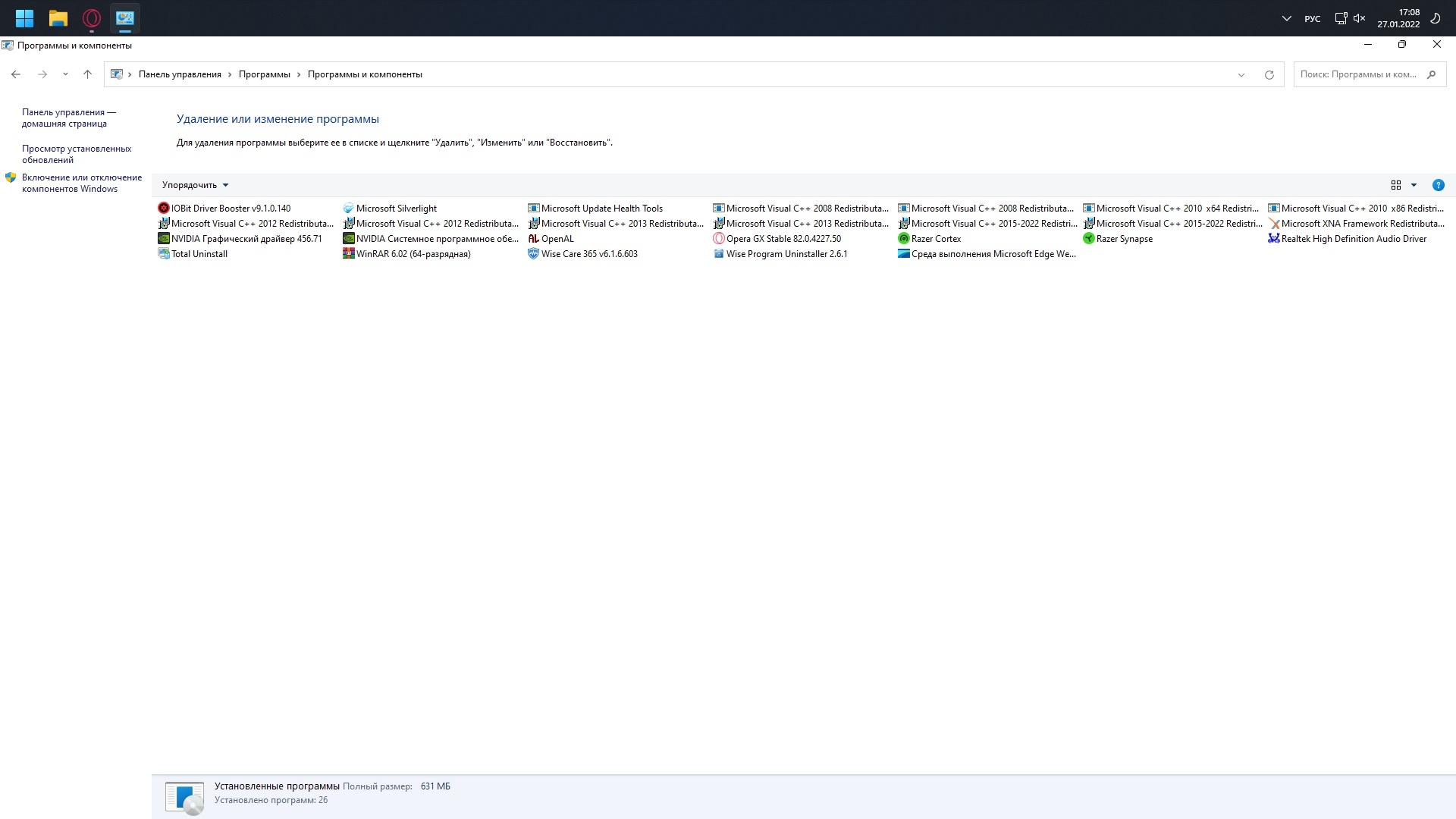Select the OpenAL program icon
This screenshot has width=1456, height=819.
point(533,238)
